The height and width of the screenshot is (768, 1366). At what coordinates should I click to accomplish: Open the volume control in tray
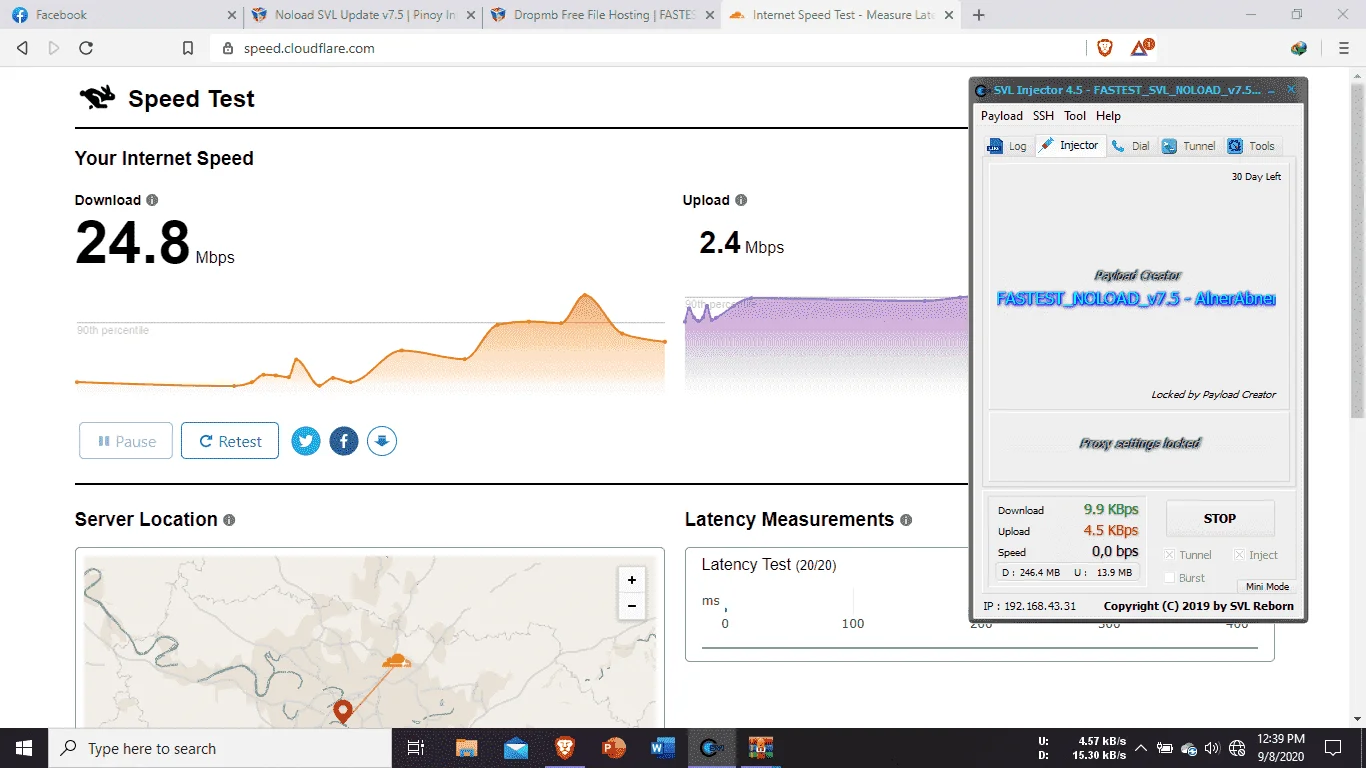coord(1212,748)
